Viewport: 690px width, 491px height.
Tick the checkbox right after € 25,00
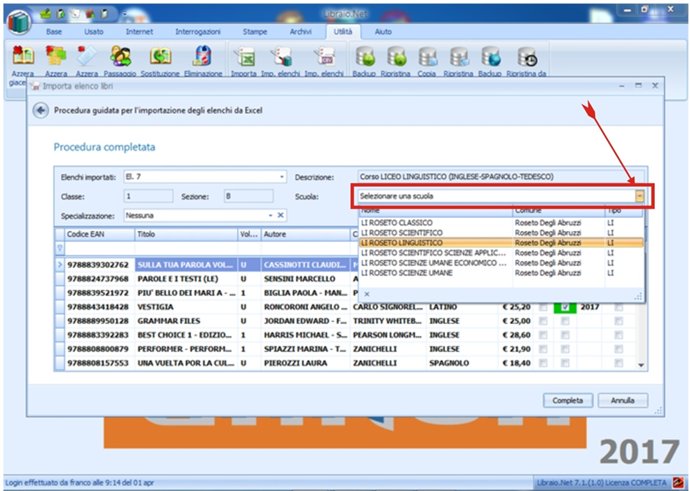(543, 321)
